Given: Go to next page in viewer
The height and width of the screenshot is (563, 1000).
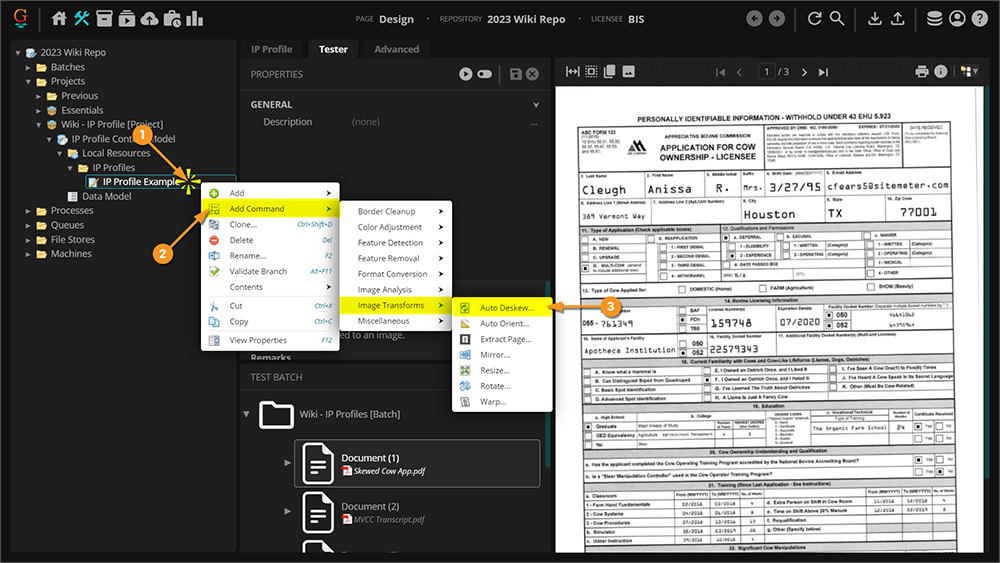Looking at the screenshot, I should click(802, 72).
